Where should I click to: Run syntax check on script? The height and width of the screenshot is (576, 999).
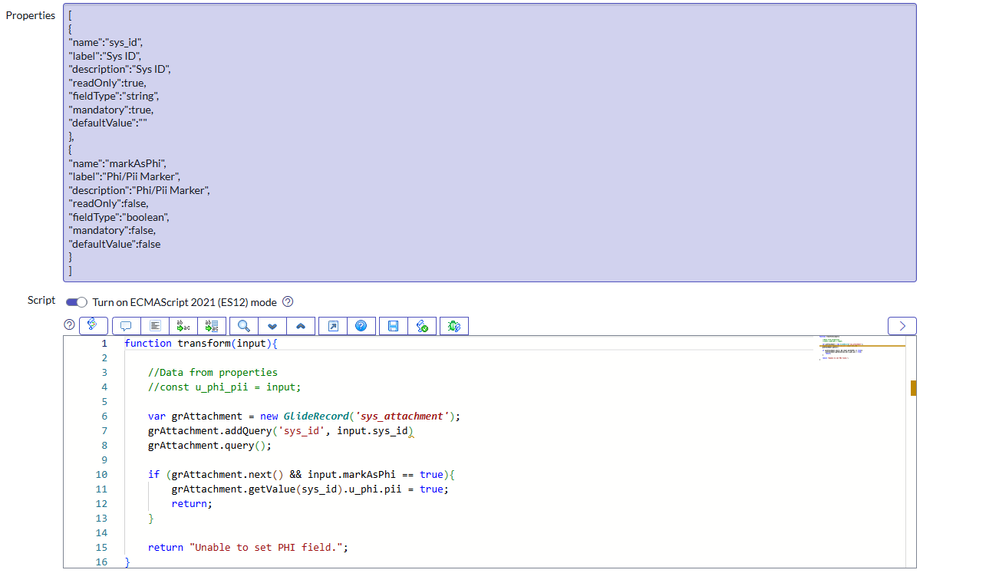point(422,326)
